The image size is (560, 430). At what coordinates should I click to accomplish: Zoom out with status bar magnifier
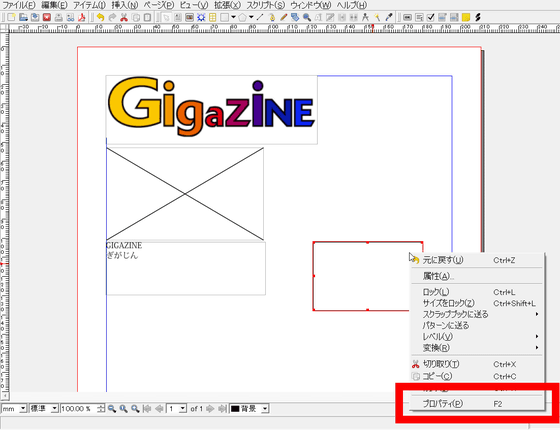[112, 408]
